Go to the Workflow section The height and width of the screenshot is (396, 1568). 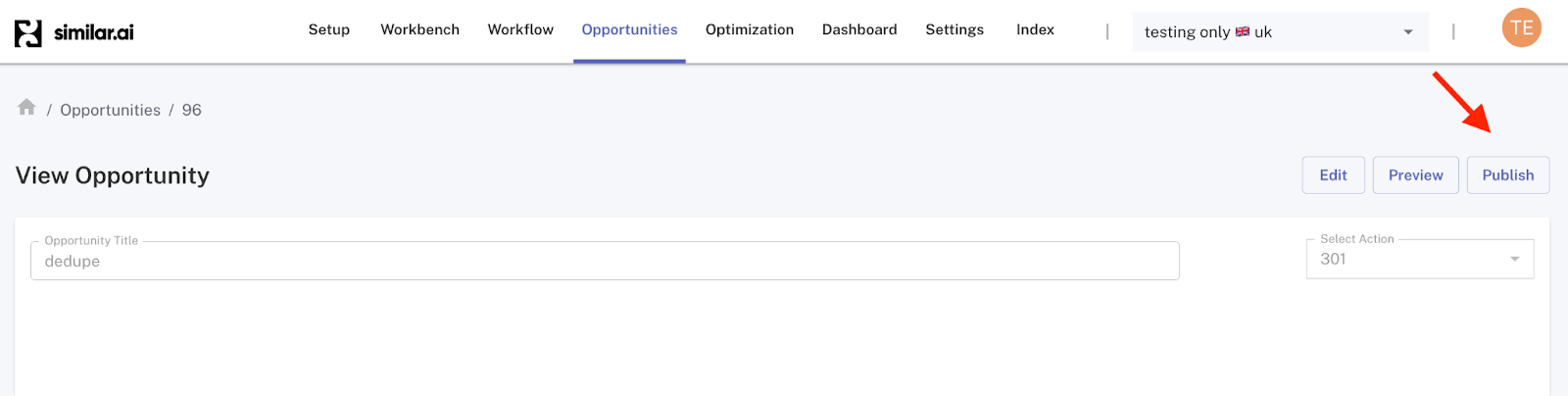(x=520, y=29)
